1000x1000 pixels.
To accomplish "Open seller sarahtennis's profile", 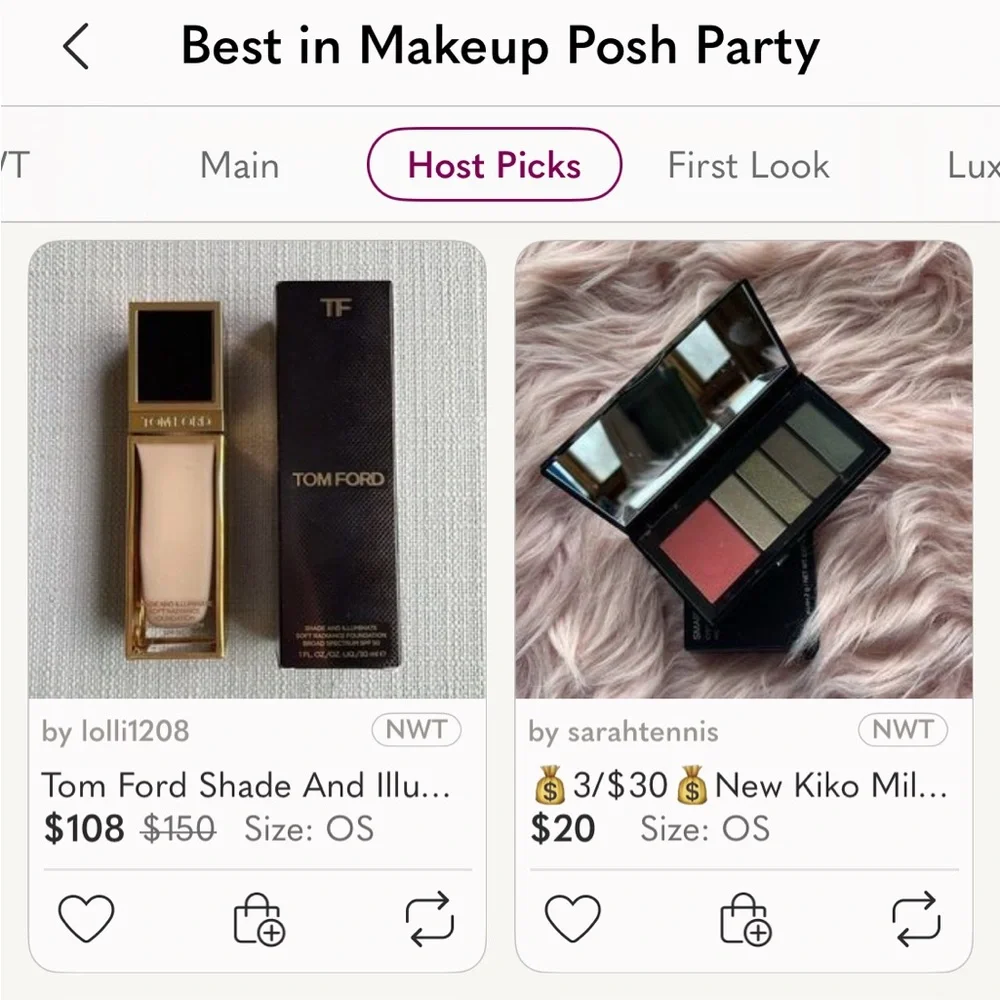I will (623, 731).
